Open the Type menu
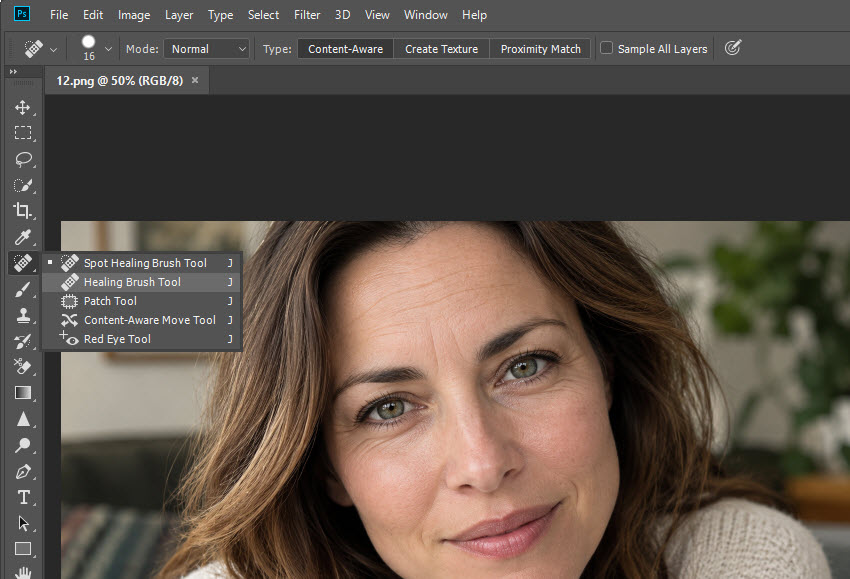Viewport: 850px width, 579px height. tap(220, 15)
